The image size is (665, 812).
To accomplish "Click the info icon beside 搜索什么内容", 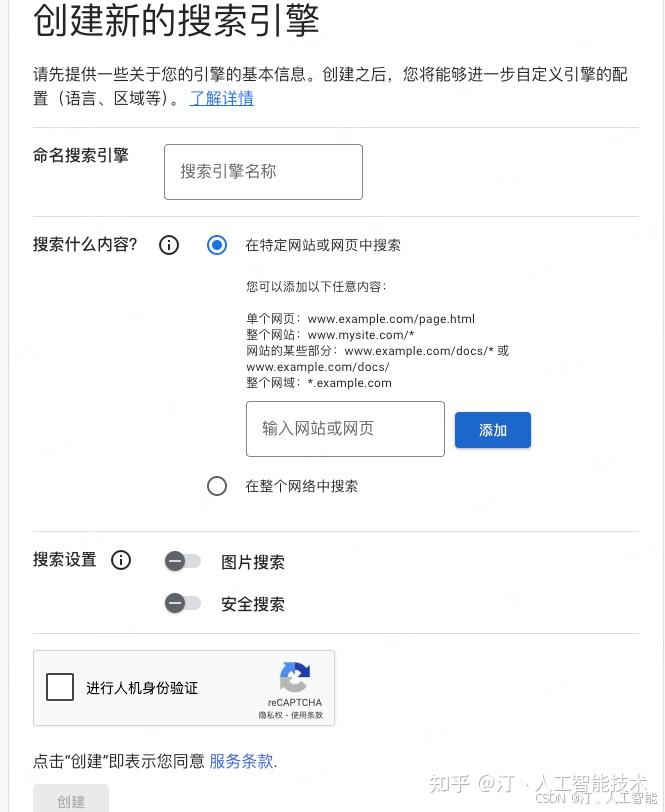I will (168, 245).
